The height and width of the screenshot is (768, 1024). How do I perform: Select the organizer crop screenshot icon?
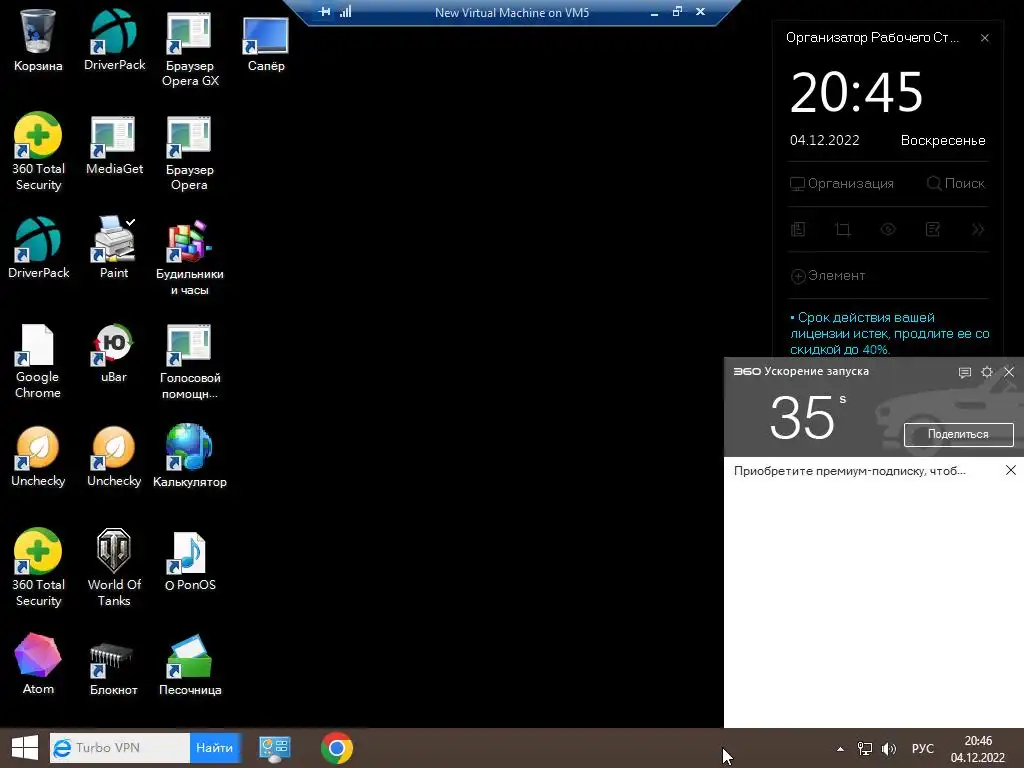tap(843, 229)
